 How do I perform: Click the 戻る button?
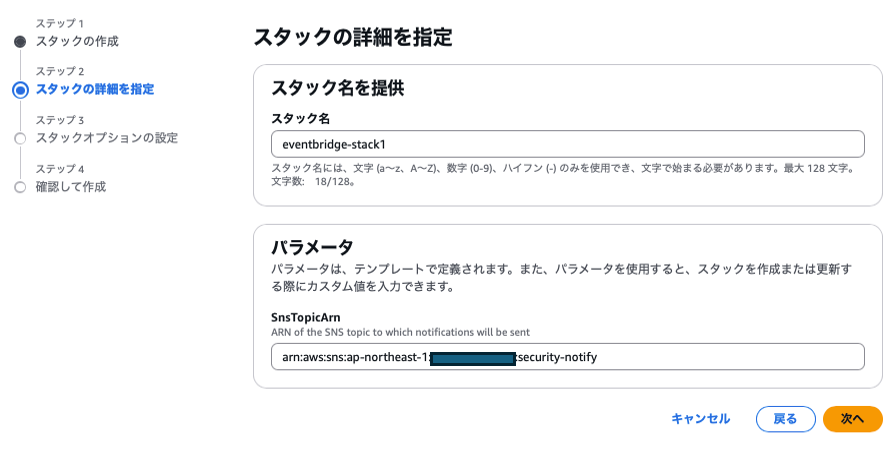click(786, 419)
